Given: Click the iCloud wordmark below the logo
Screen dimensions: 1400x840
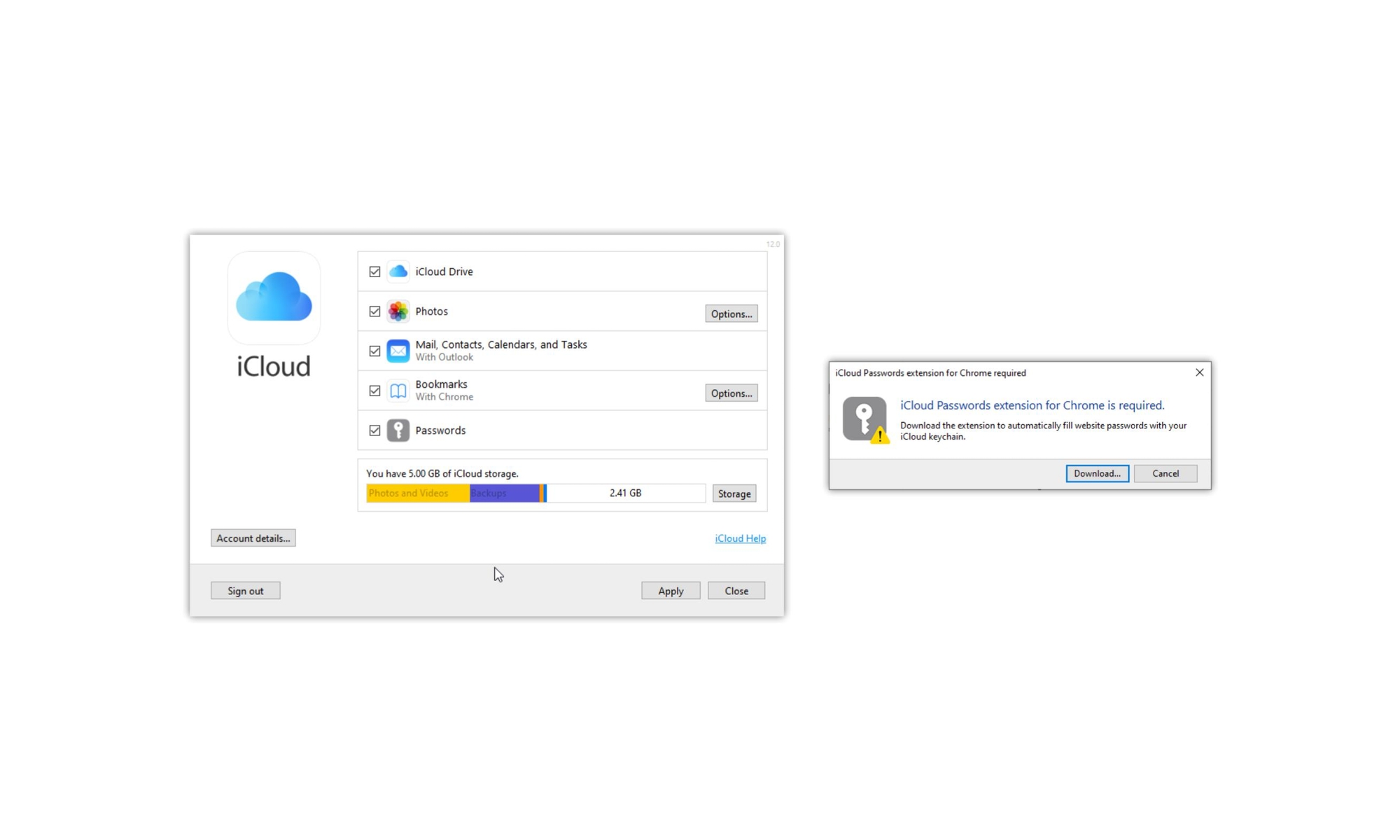Looking at the screenshot, I should click(274, 366).
